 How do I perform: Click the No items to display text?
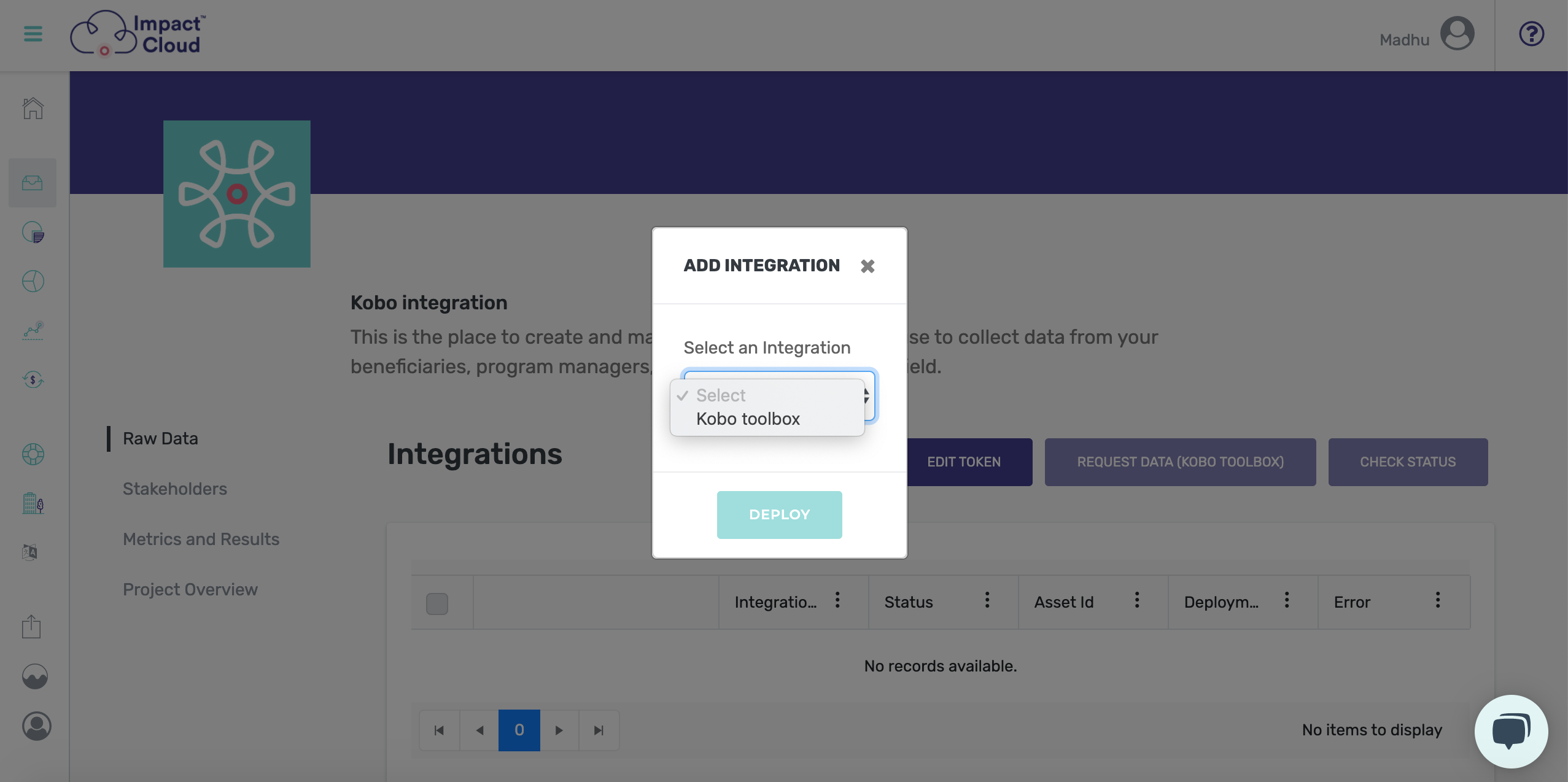1372,730
